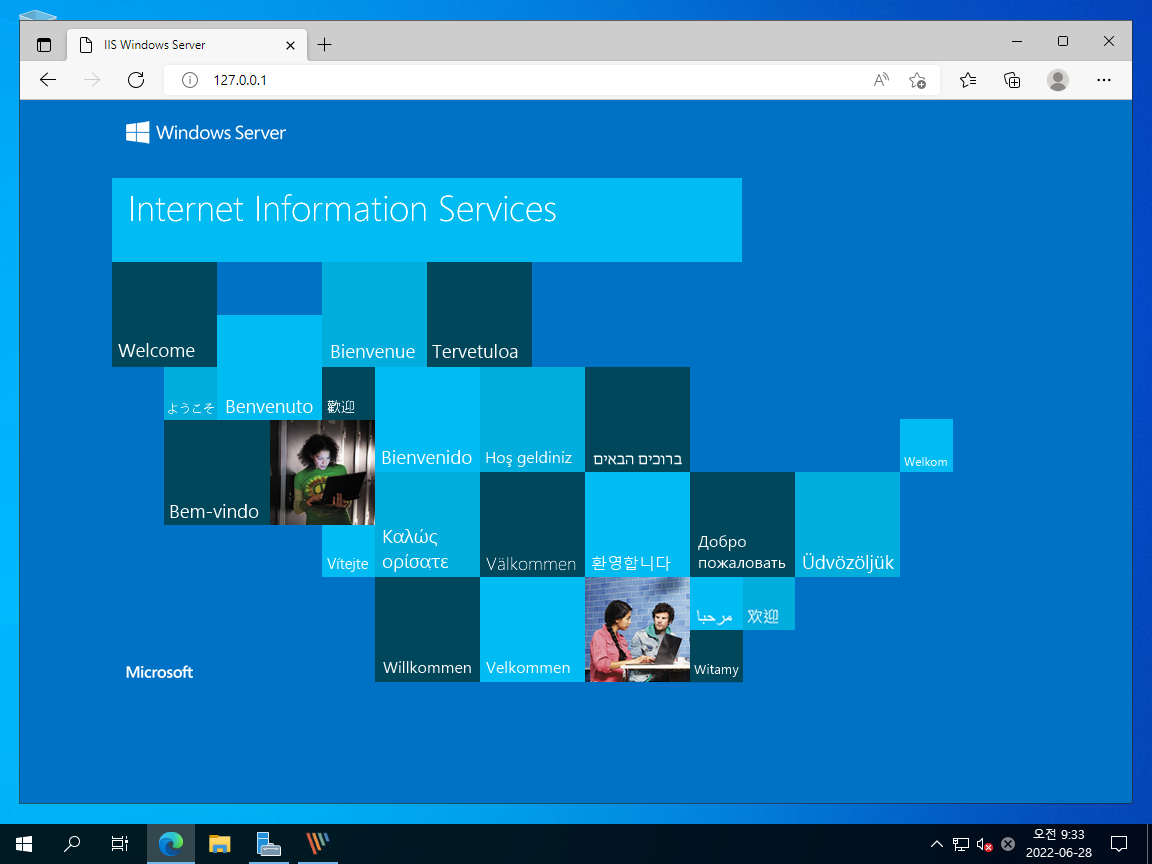The width and height of the screenshot is (1152, 864).
Task: Open Task View on the taskbar
Action: pos(119,844)
